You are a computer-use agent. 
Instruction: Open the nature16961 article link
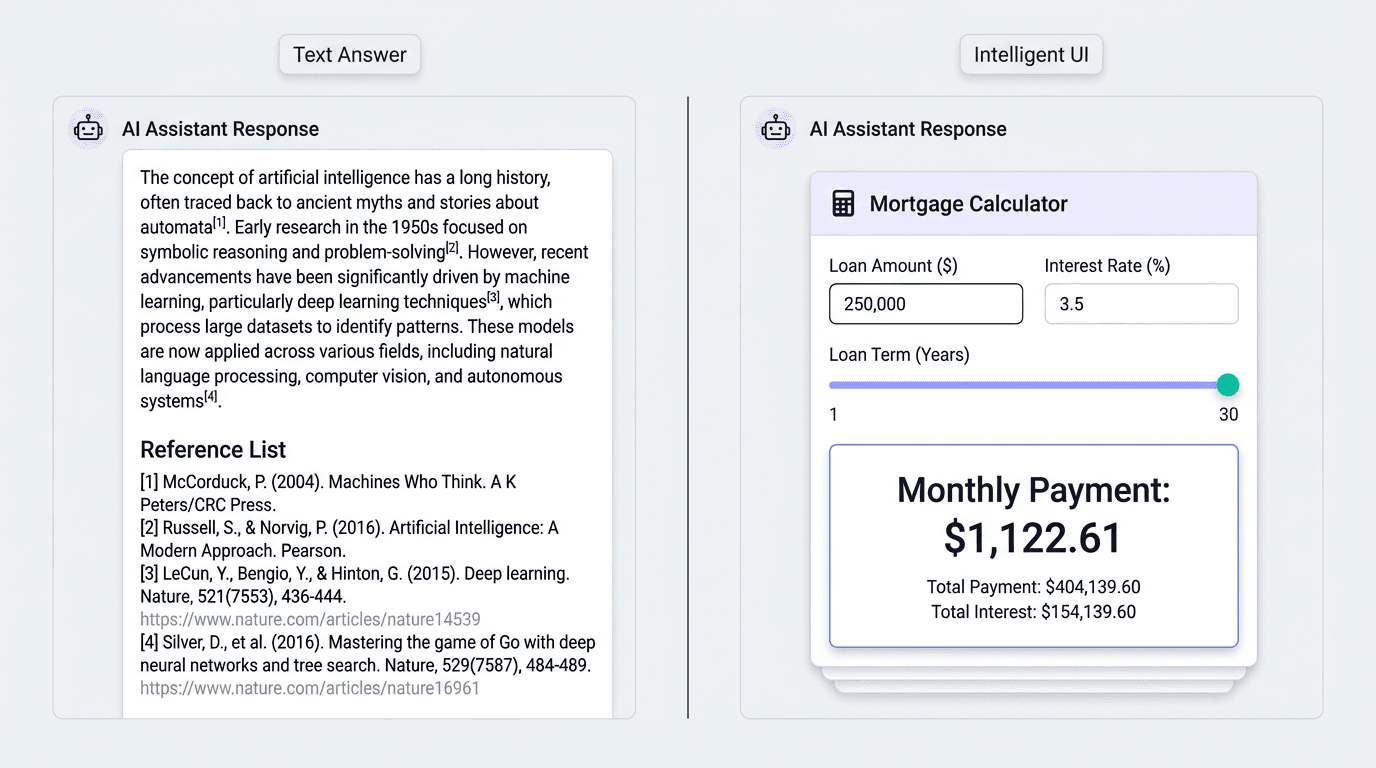click(x=310, y=689)
